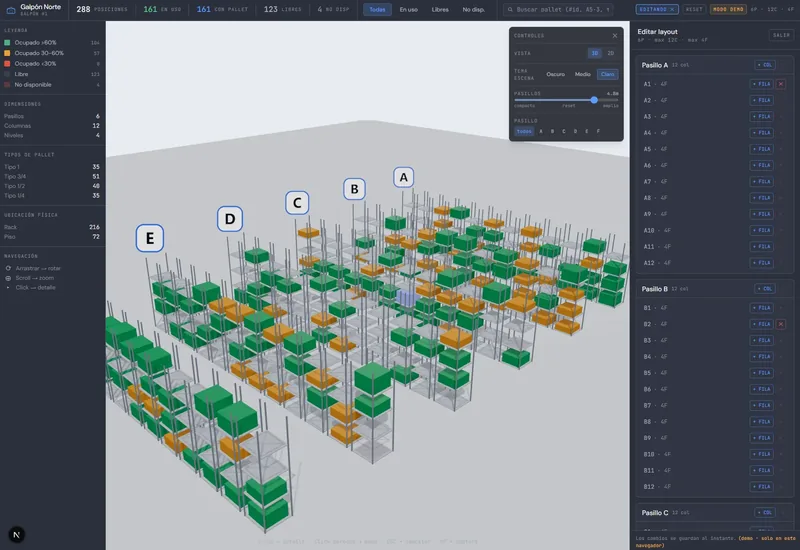Click the Scroll zoom navigation icon
Image resolution: width=800 pixels, height=550 pixels.
(8, 278)
